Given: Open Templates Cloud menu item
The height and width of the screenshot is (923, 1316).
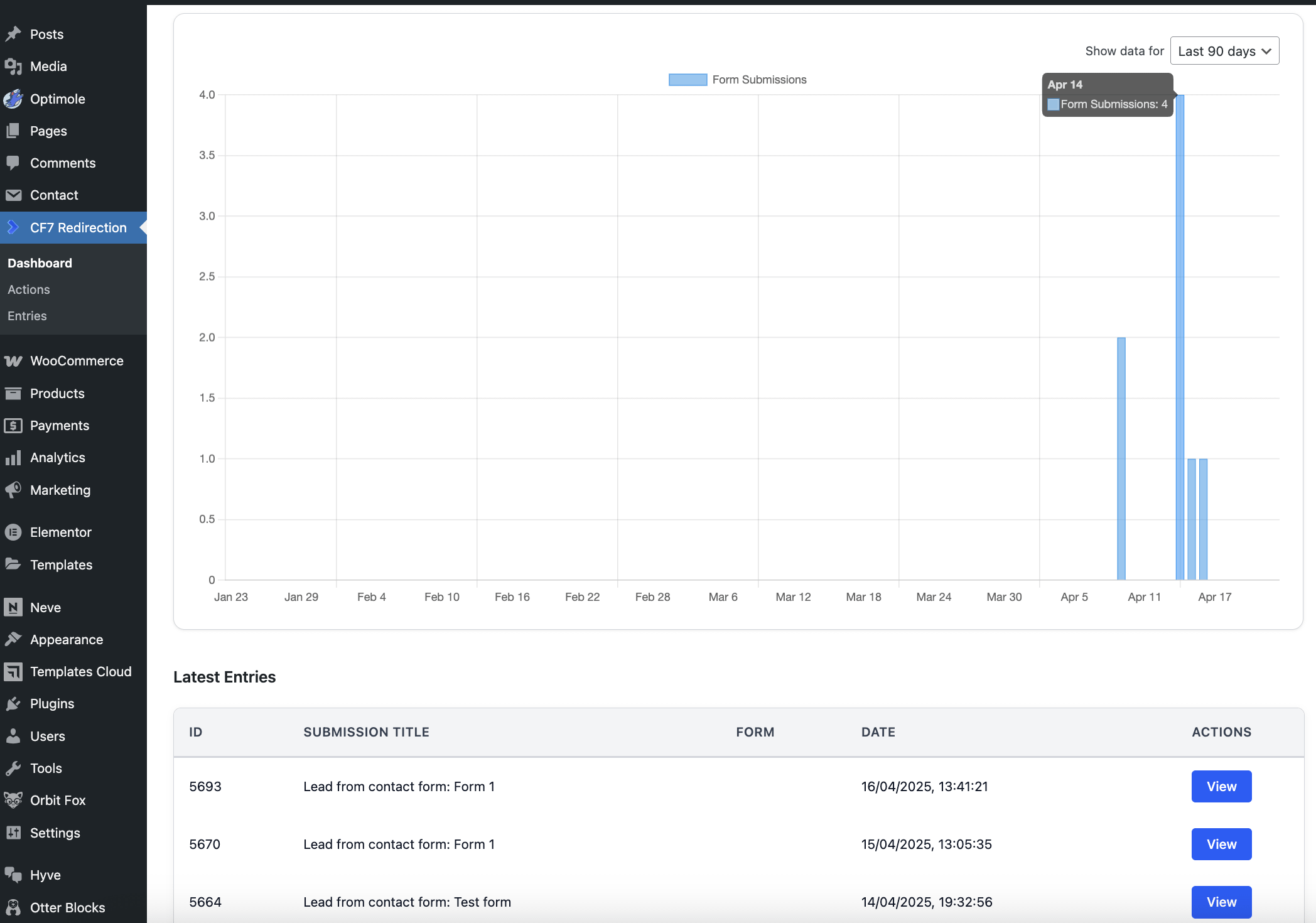Looking at the screenshot, I should pyautogui.click(x=80, y=671).
